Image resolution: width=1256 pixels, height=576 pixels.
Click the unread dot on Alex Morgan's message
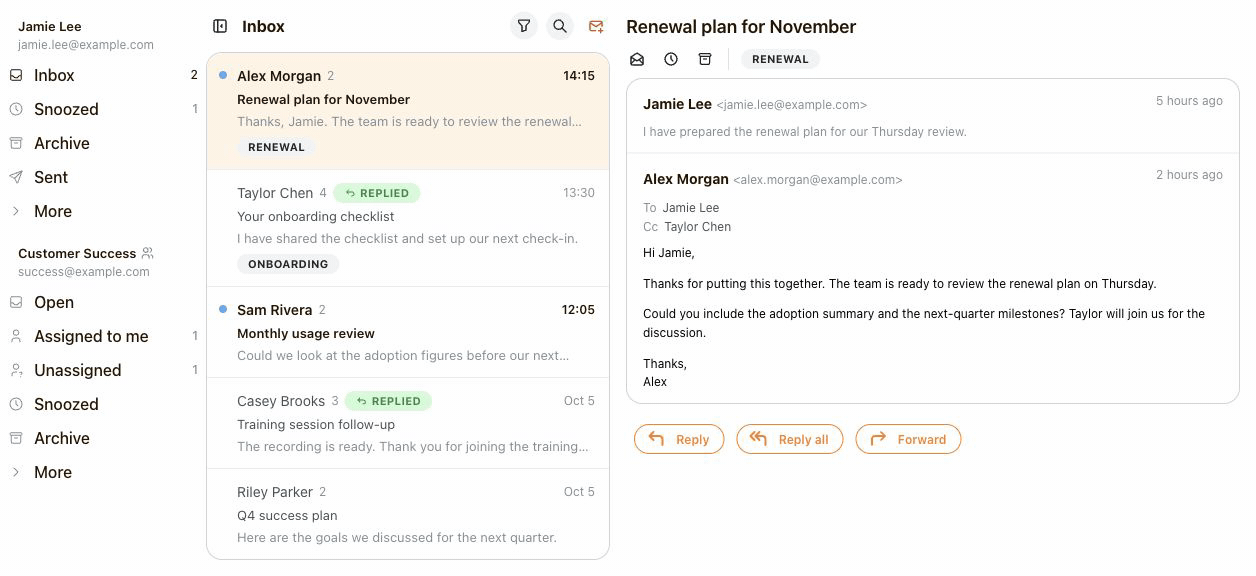point(223,75)
